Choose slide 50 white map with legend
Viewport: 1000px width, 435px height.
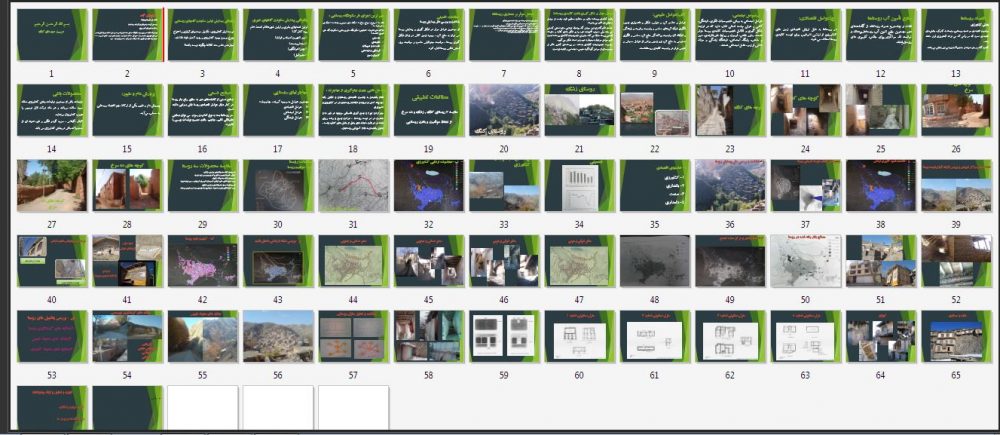point(805,261)
